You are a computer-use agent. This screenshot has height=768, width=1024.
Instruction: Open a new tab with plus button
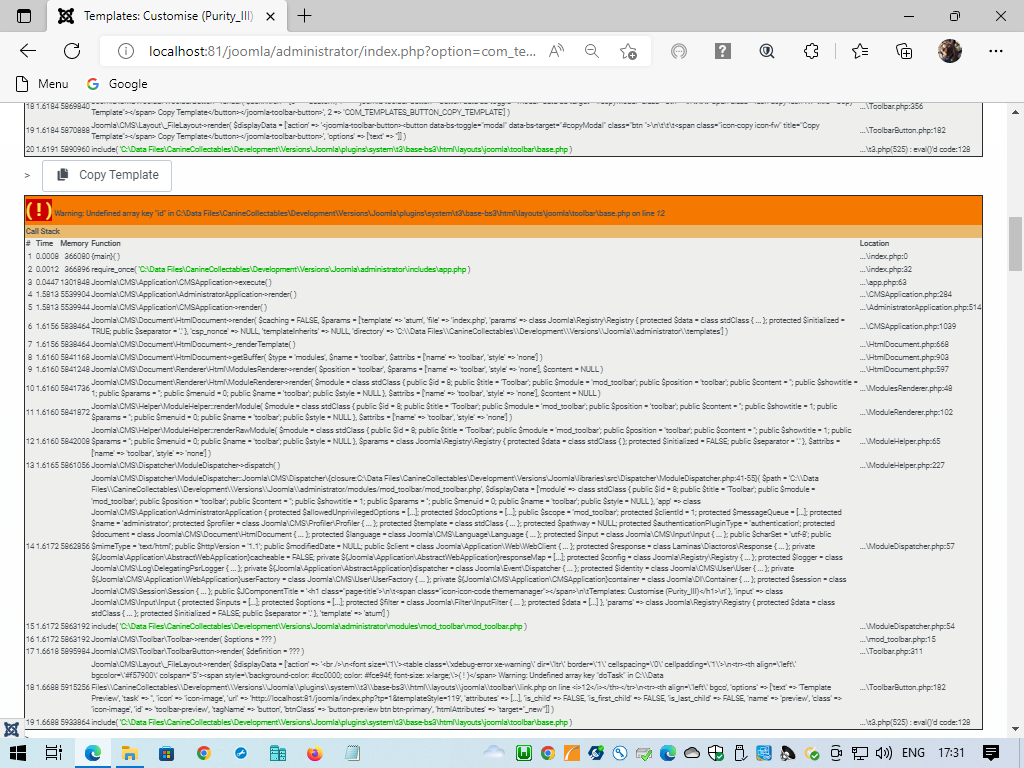tap(304, 16)
